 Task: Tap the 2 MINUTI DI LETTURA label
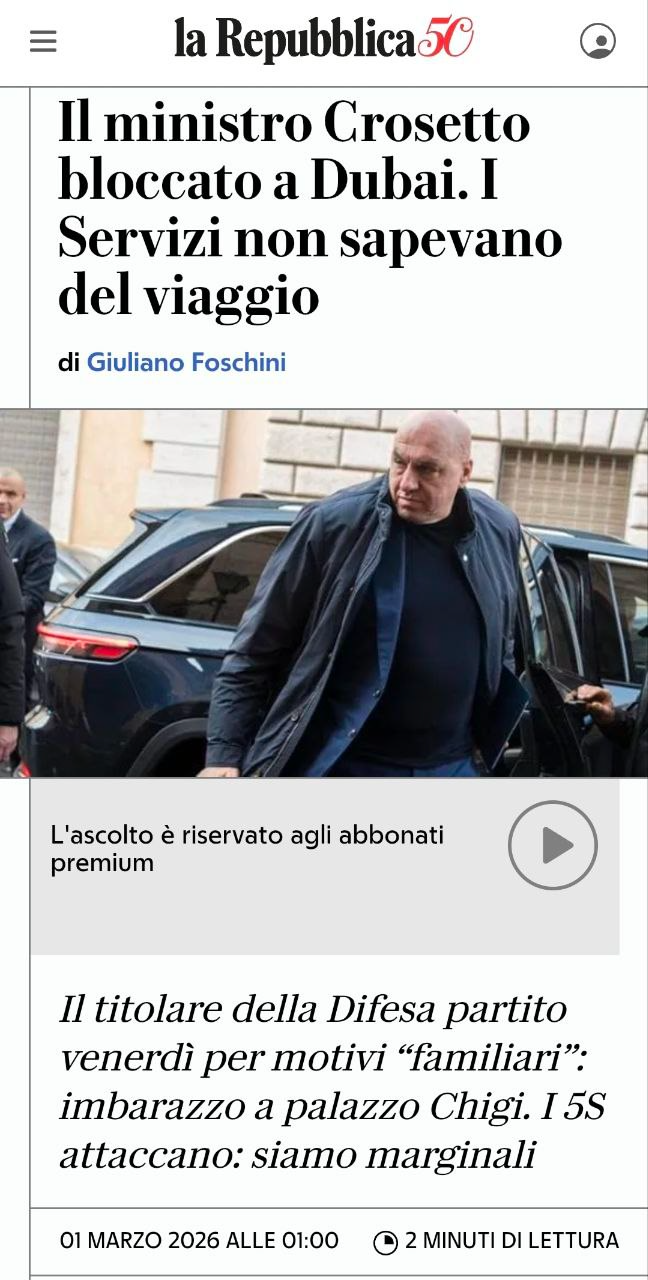point(512,1241)
